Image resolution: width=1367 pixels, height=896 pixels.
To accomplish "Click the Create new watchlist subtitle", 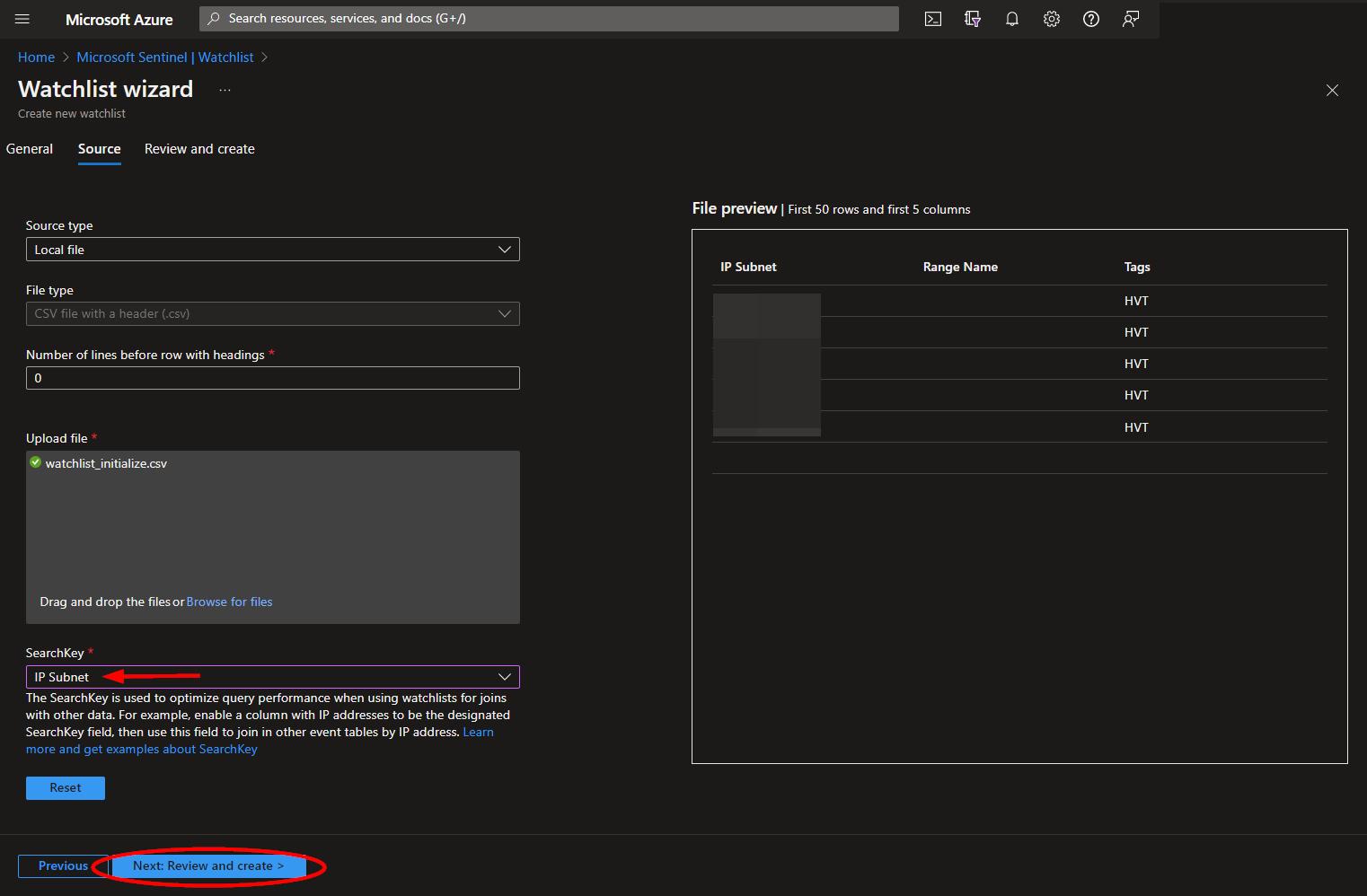I will (72, 114).
